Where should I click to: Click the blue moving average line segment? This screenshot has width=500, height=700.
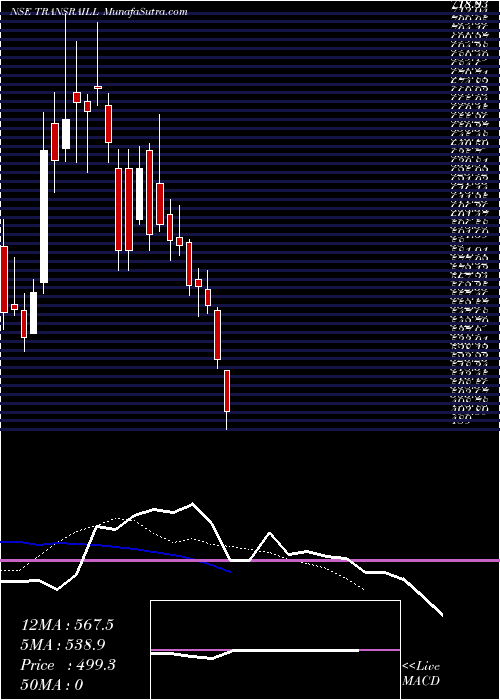pos(115,551)
